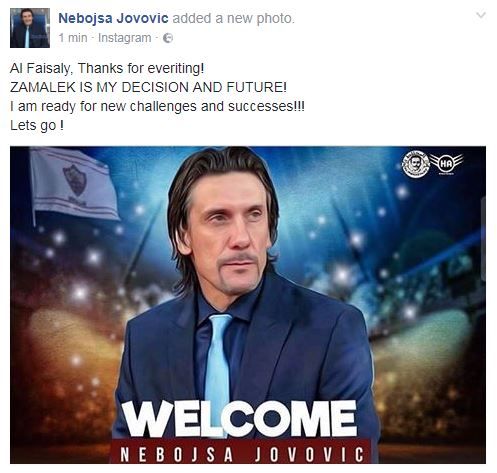Click the 'added a new photo' text
This screenshot has width=497, height=473.
tap(233, 18)
